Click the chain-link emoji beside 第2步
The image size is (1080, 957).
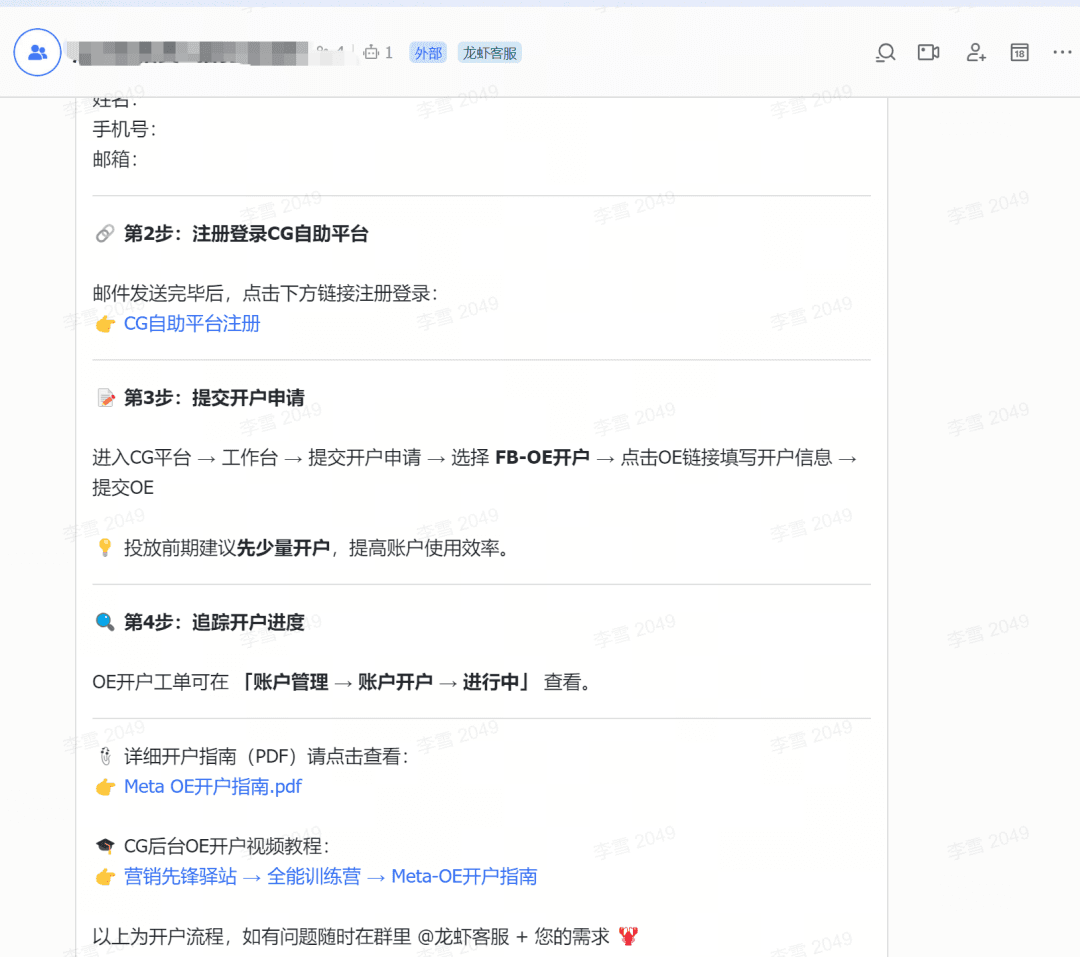pyautogui.click(x=105, y=234)
